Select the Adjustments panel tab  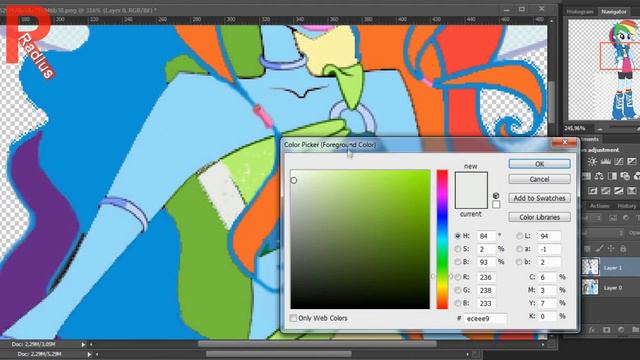tap(589, 139)
